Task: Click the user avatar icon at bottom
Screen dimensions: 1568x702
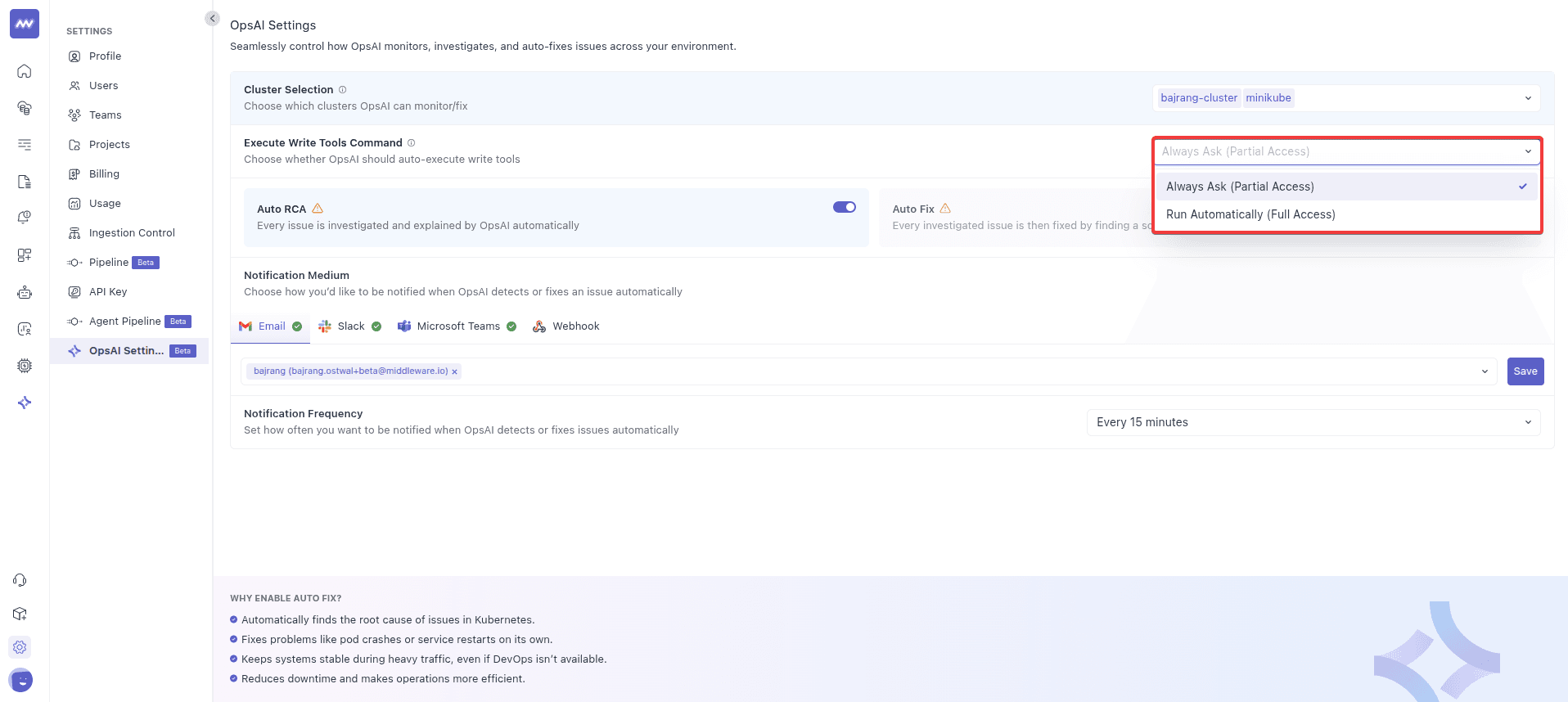Action: click(20, 680)
